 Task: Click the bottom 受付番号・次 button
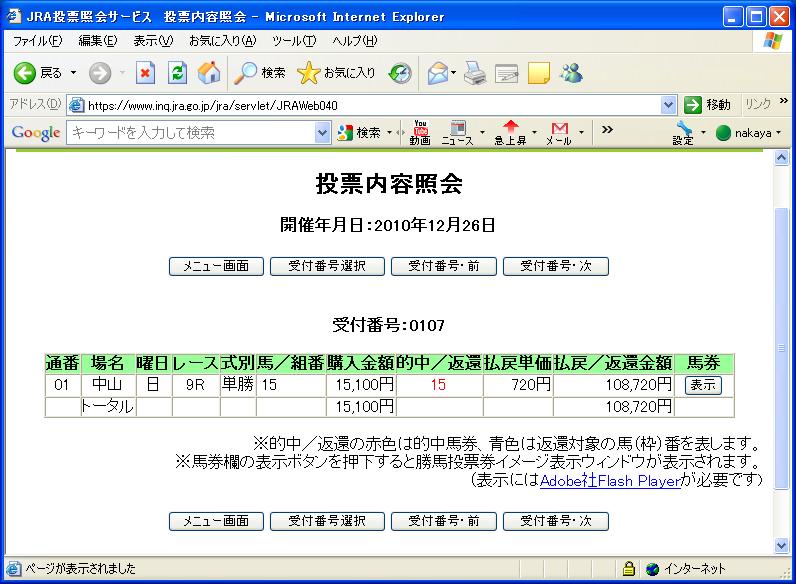(x=555, y=521)
